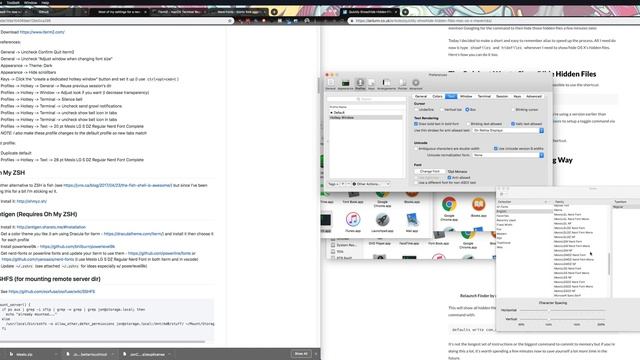Click the minus button to remove profile
This screenshot has height=360, width=640.
(x=348, y=184)
